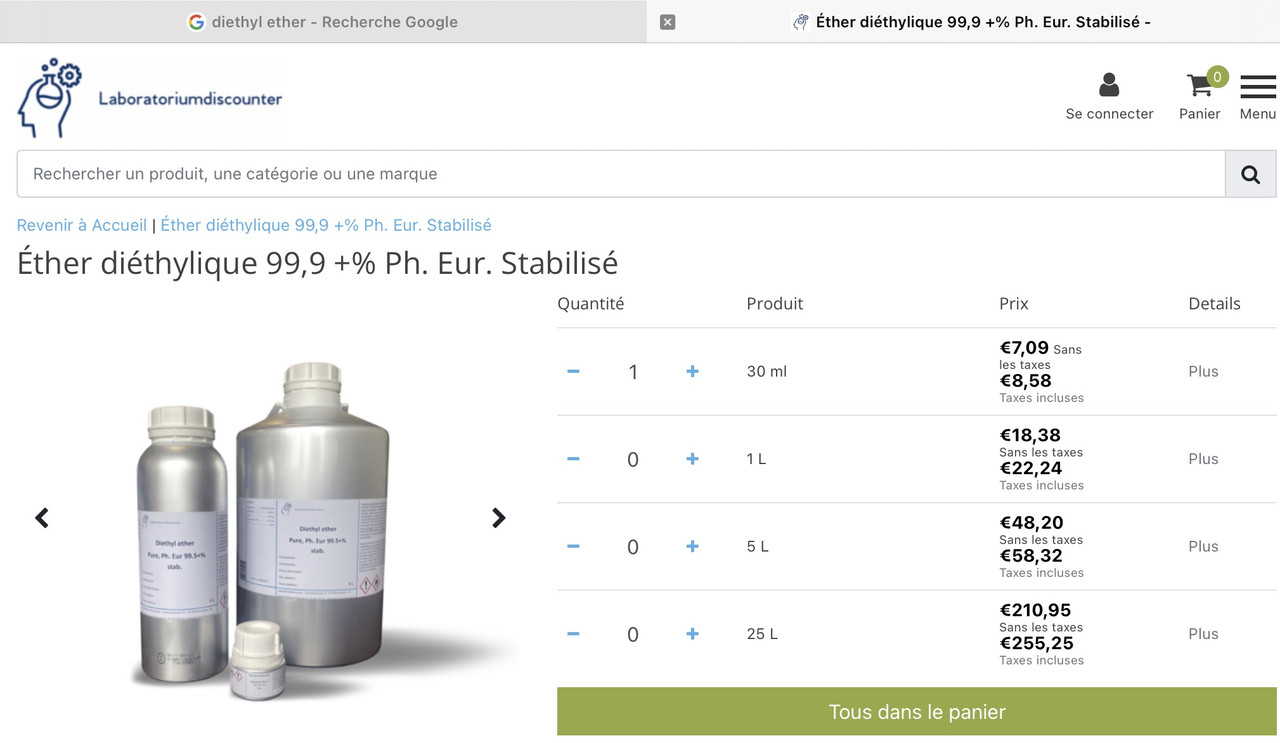The image size is (1280, 743).
Task: Click the magnifier search button
Action: point(1250,174)
